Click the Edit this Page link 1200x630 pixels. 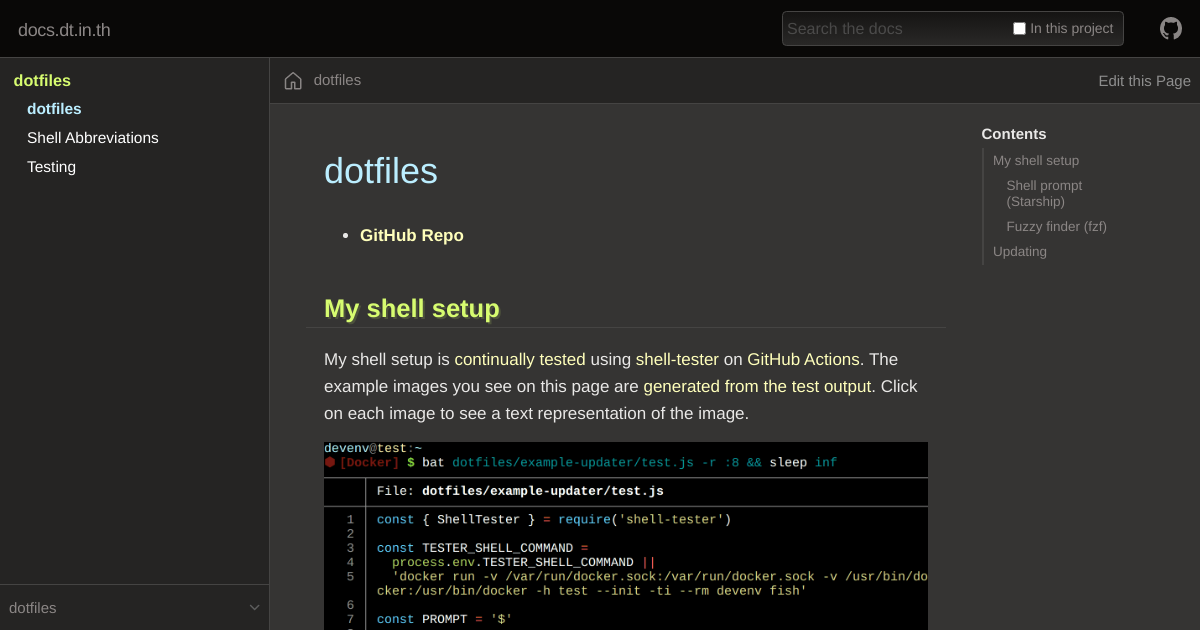1144,81
